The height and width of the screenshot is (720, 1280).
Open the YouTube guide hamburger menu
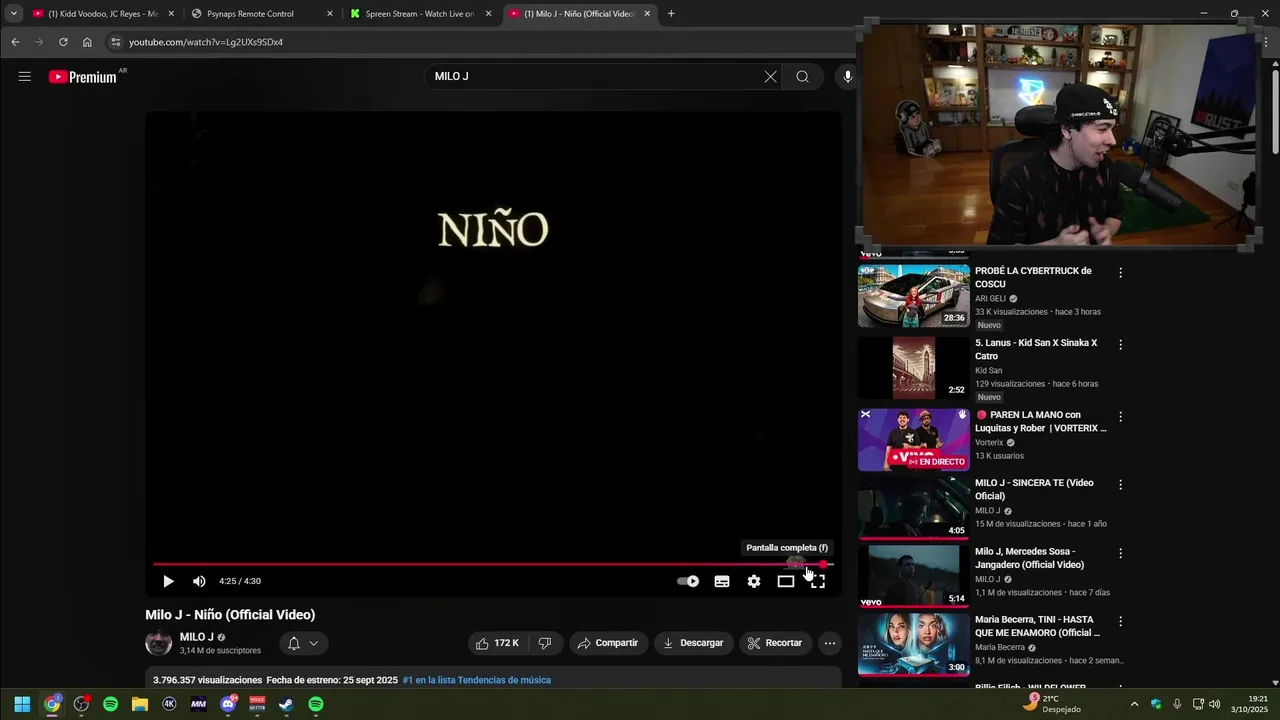(24, 76)
